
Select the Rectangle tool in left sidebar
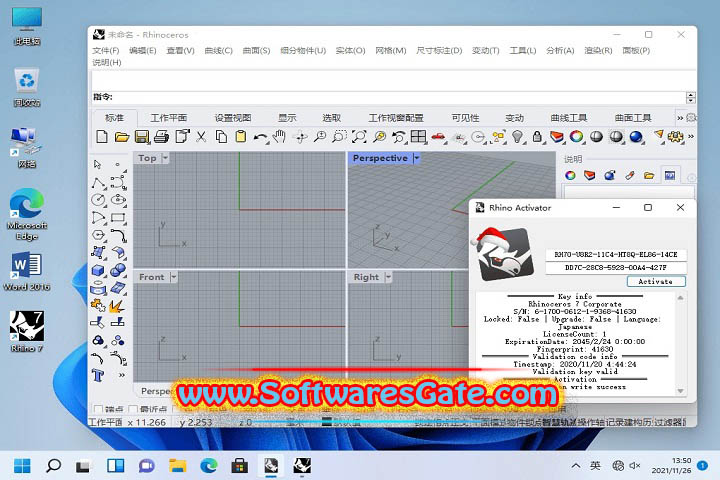[x=118, y=217]
